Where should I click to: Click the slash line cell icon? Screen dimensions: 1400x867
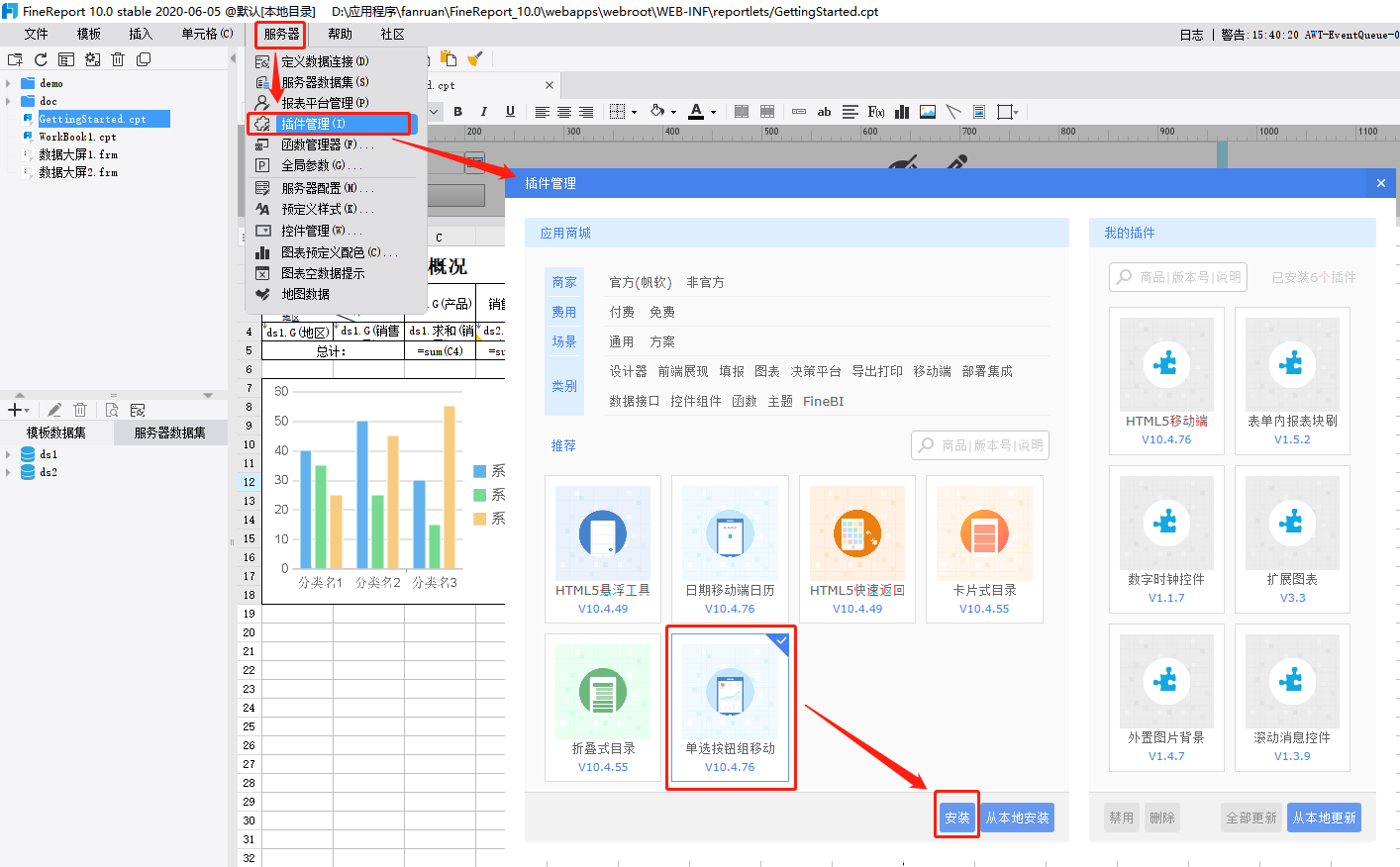[953, 112]
